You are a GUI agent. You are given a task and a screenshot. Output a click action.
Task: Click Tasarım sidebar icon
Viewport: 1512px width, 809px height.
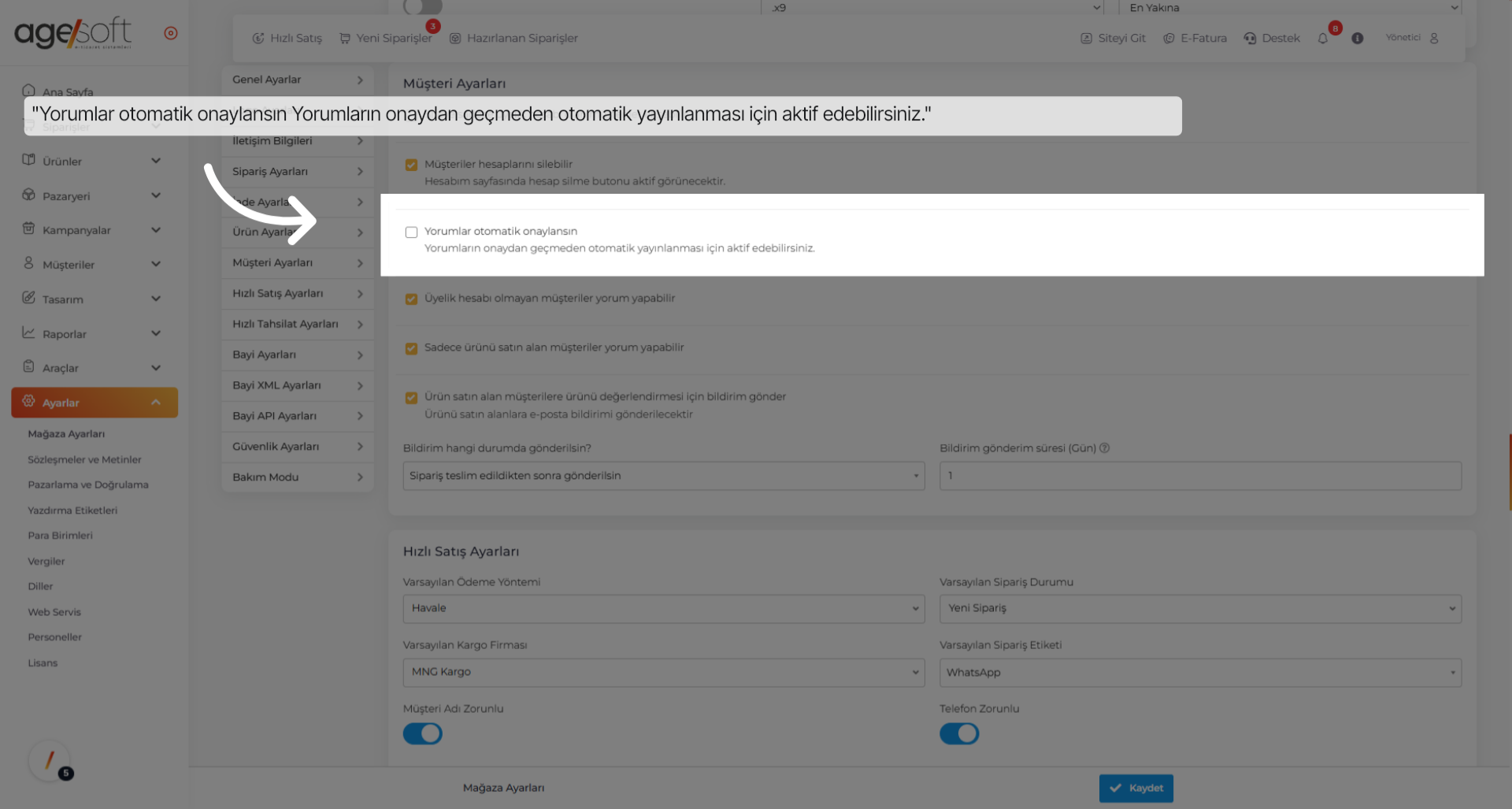(x=29, y=298)
